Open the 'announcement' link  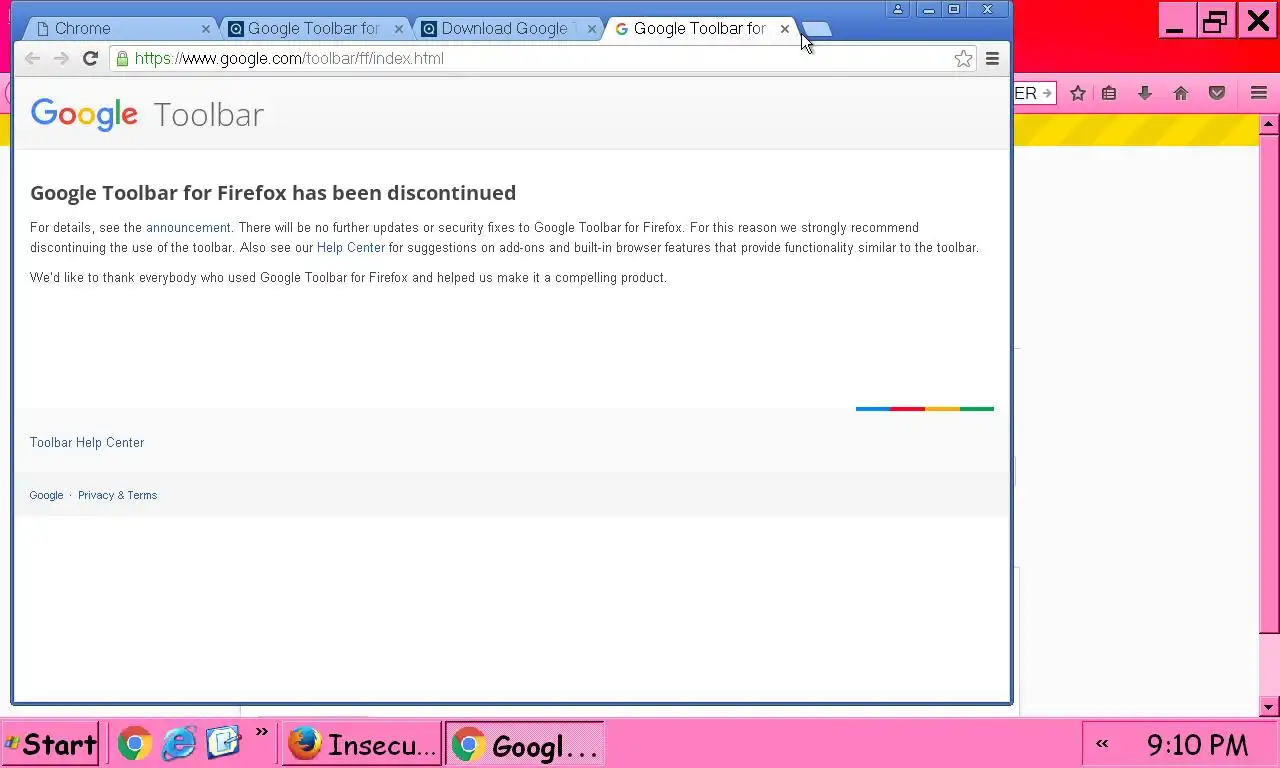(188, 228)
